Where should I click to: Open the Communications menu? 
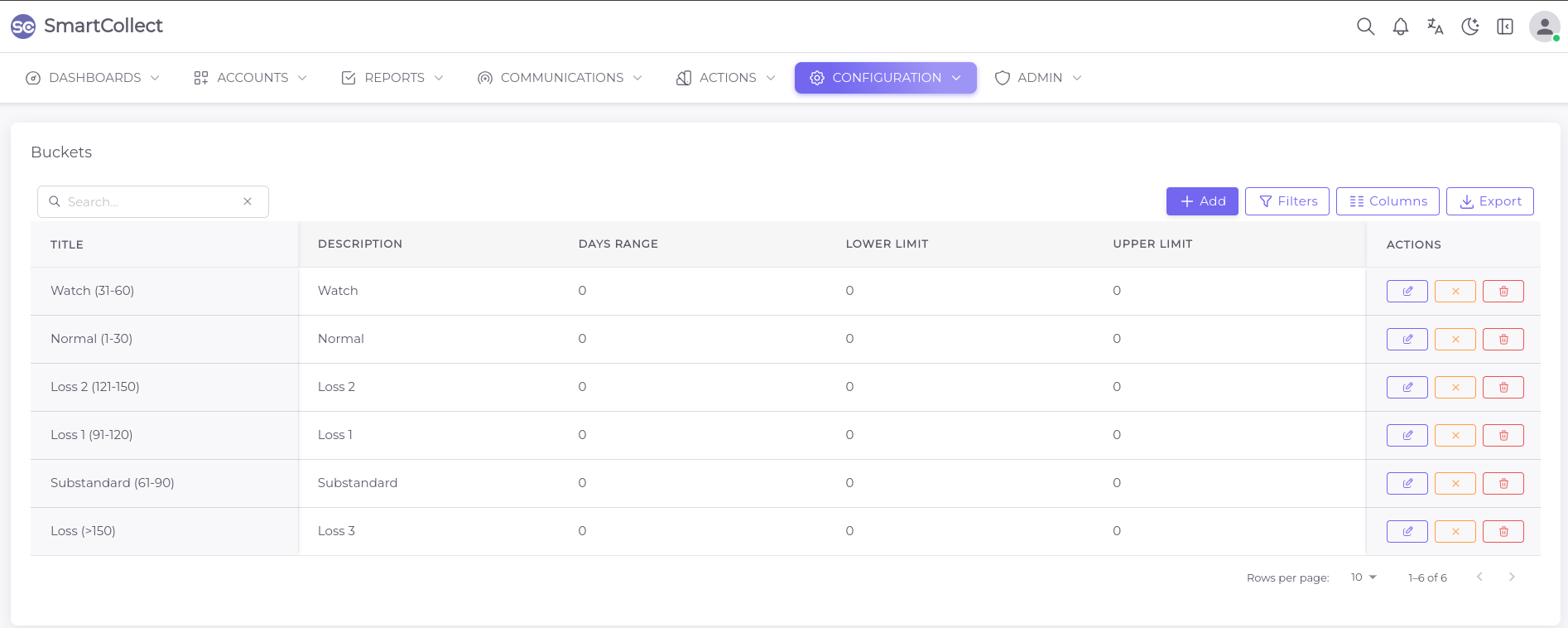(x=560, y=78)
